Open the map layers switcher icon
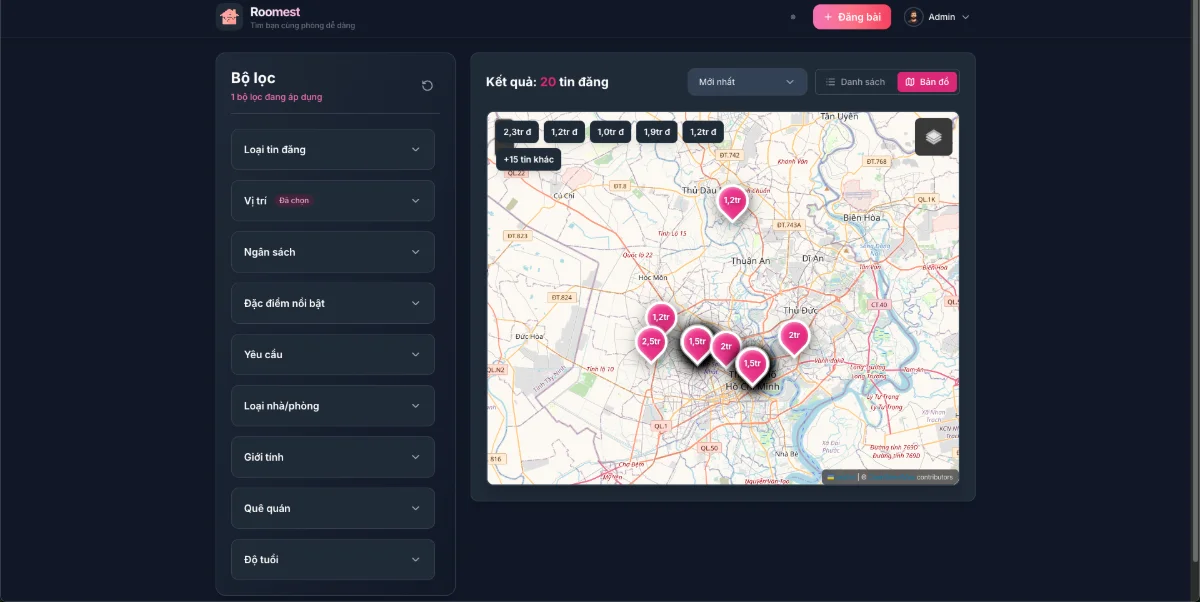 (x=933, y=137)
